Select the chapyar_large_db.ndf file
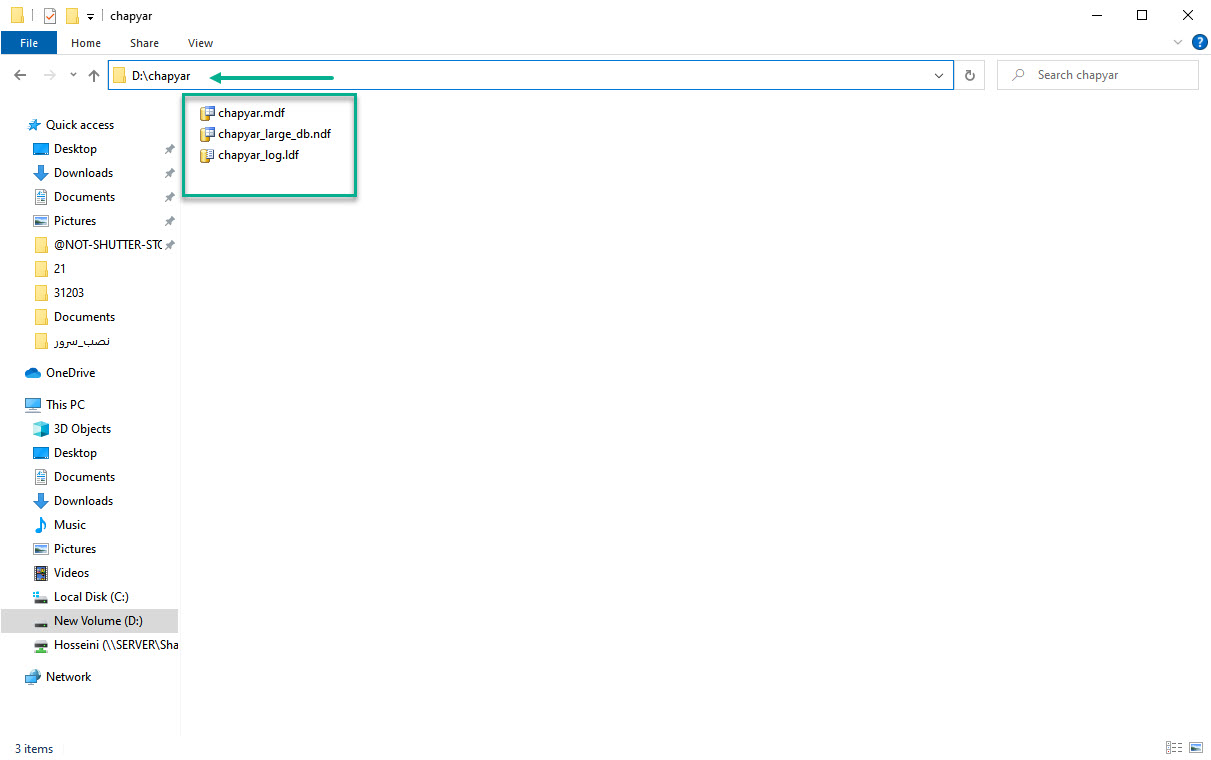Image resolution: width=1211 pixels, height=760 pixels. [x=266, y=134]
